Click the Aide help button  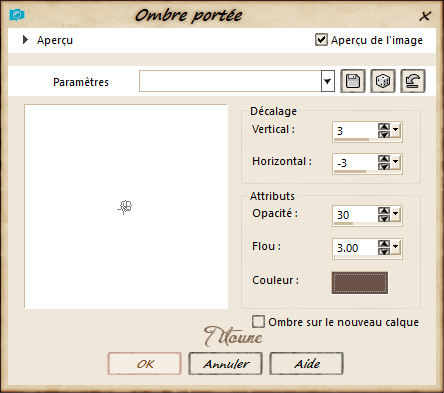(x=306, y=364)
